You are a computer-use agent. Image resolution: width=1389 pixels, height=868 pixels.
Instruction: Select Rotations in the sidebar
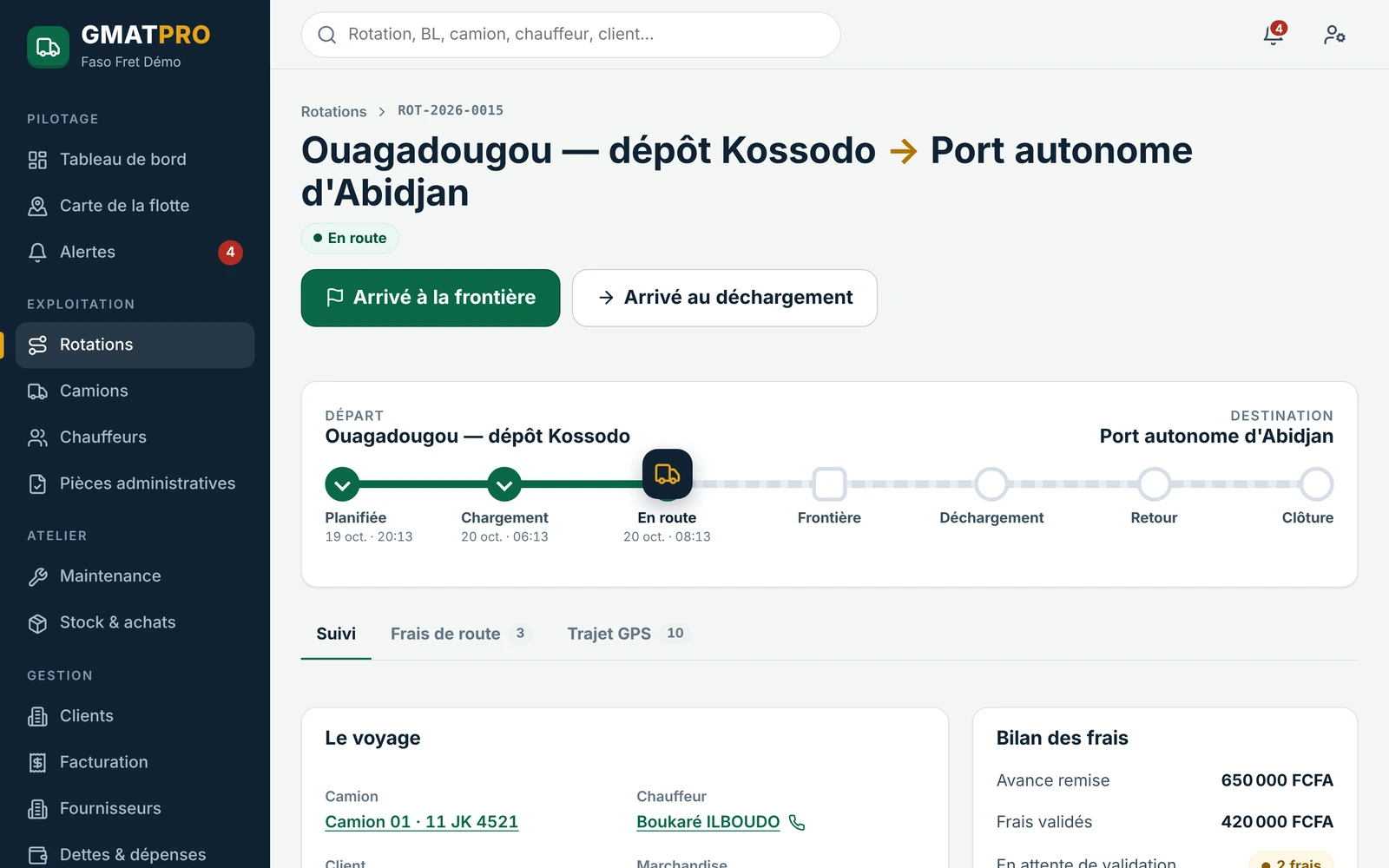click(x=135, y=345)
